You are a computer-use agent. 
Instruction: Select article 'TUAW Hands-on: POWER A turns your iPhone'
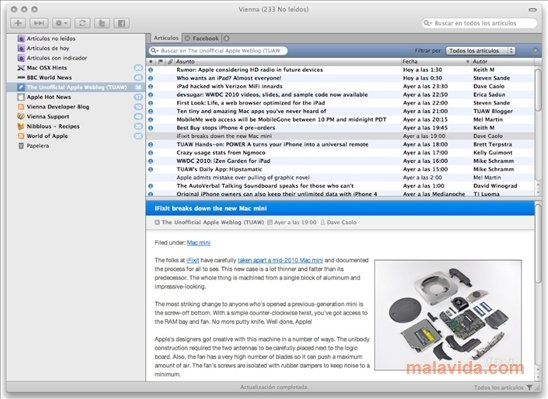[x=340, y=144]
